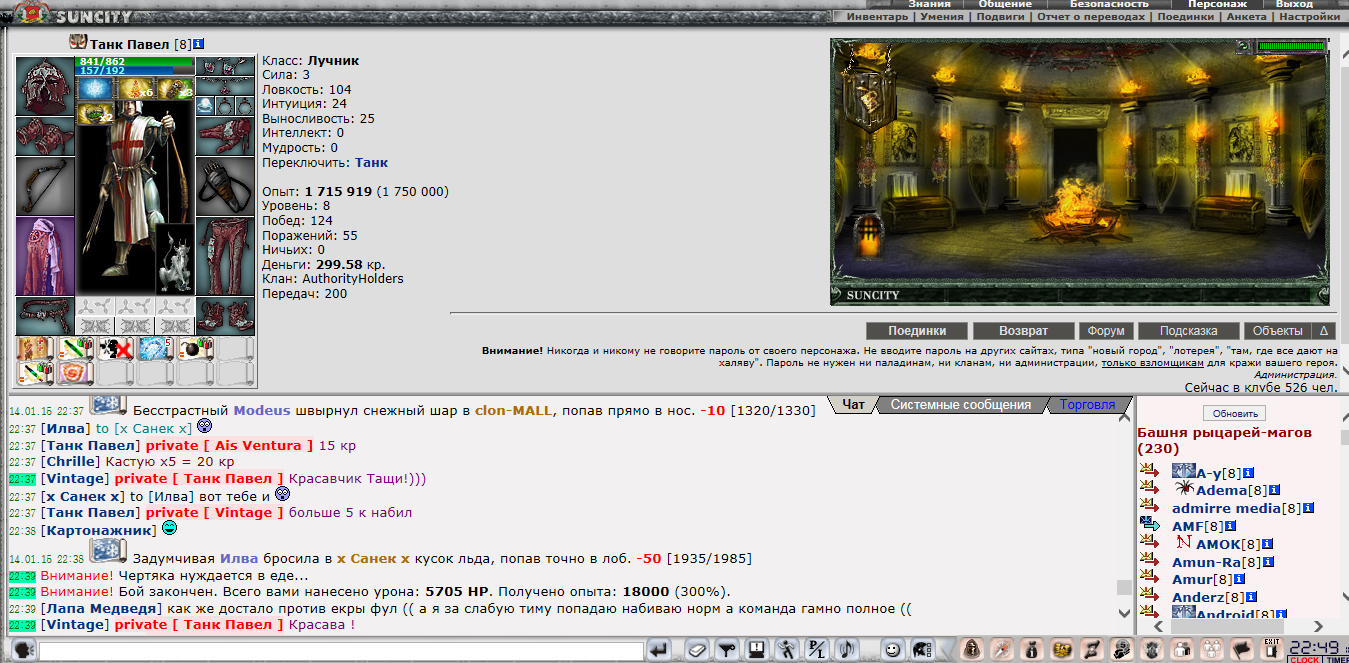Open the Персонаж menu

click(1217, 4)
